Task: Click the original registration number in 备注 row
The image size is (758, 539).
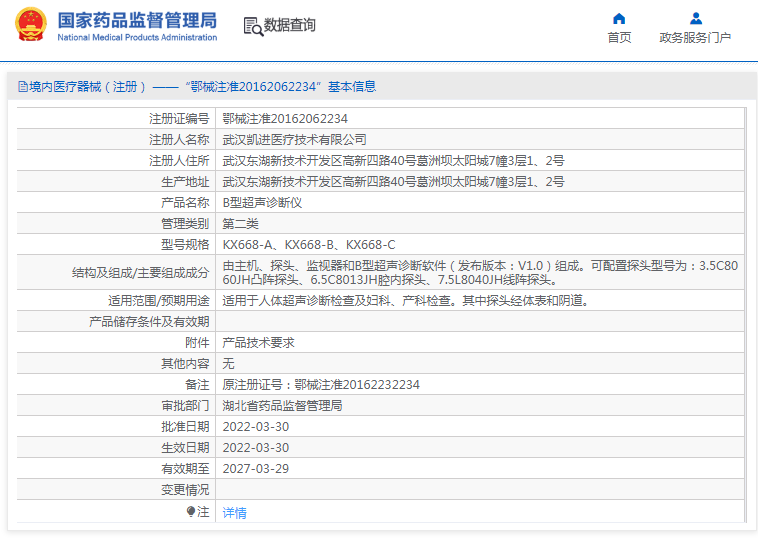Action: 320,384
